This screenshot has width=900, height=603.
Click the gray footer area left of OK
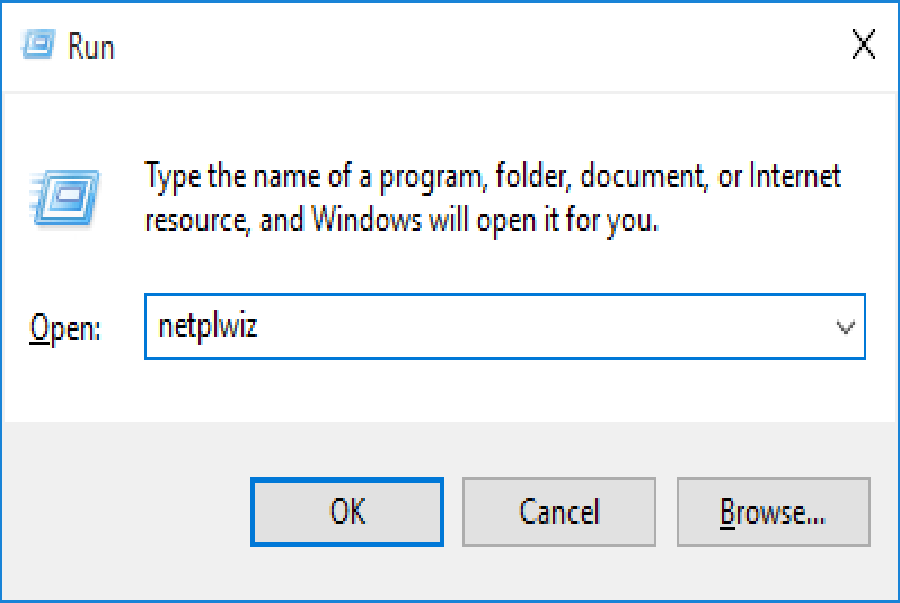coord(126,512)
